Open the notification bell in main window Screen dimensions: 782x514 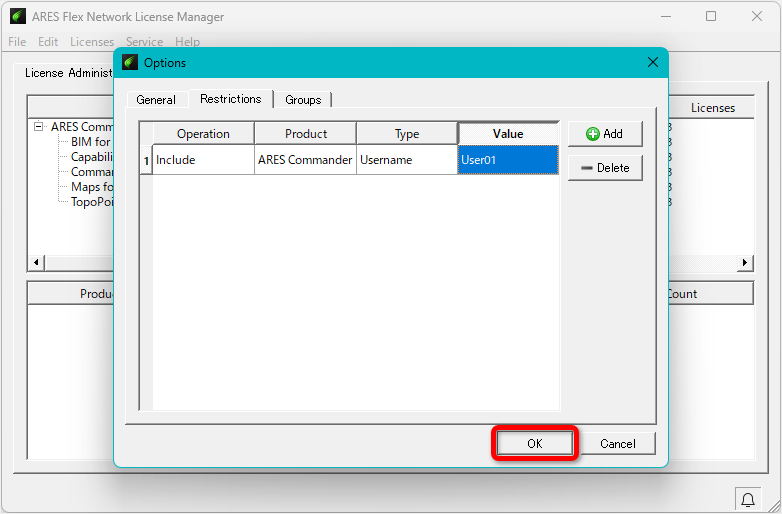748,499
